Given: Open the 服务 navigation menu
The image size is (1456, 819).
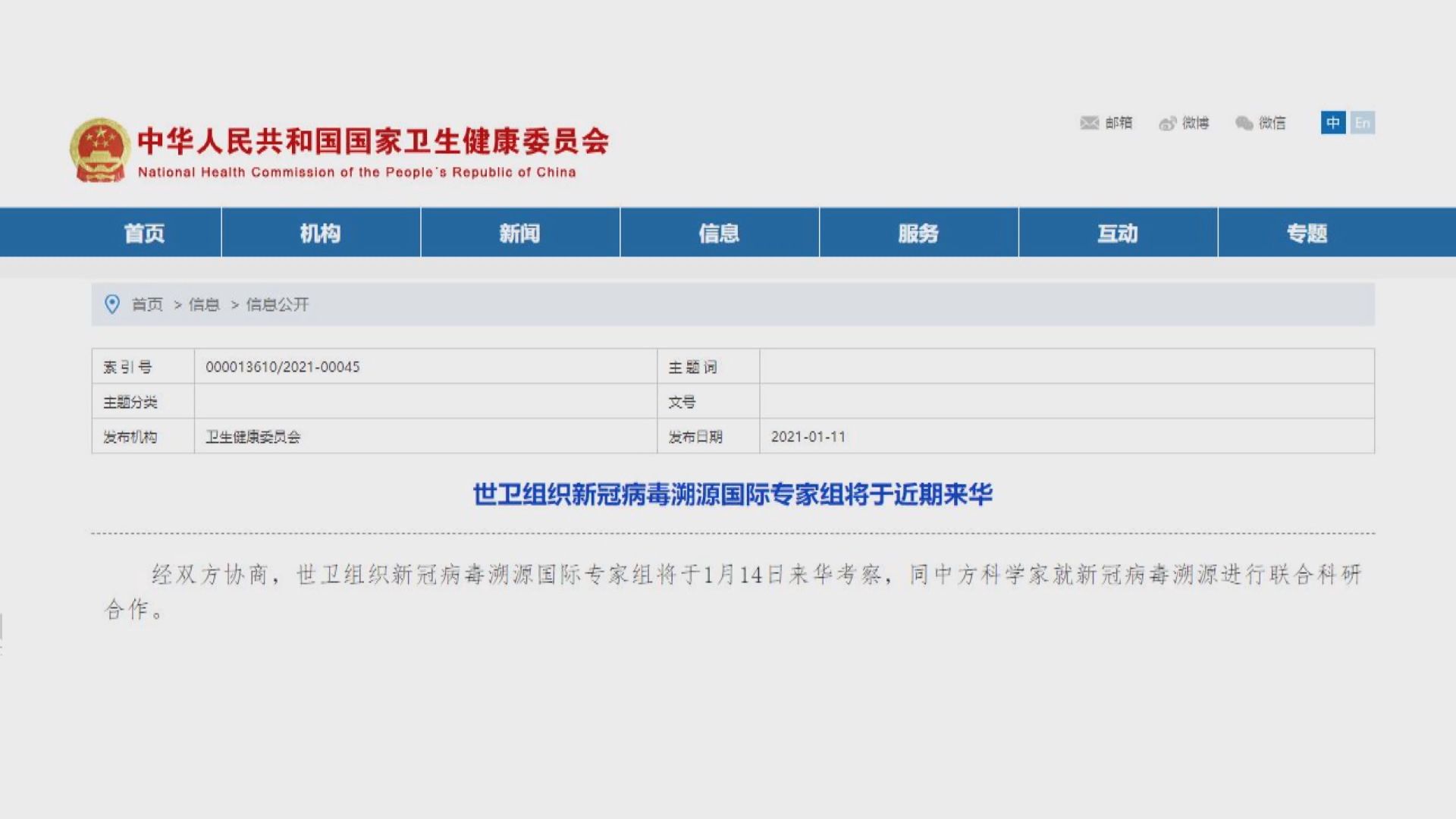Looking at the screenshot, I should click(x=919, y=234).
